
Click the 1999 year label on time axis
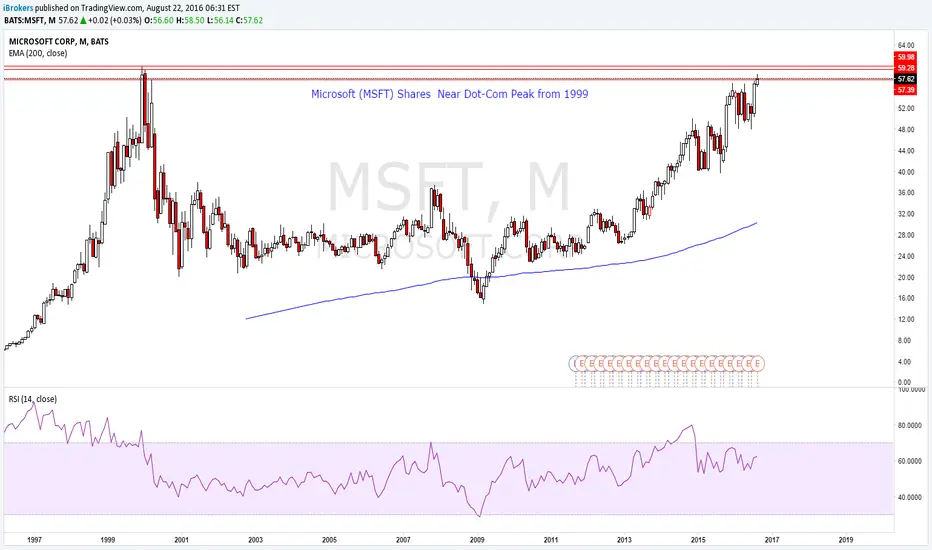pos(108,540)
